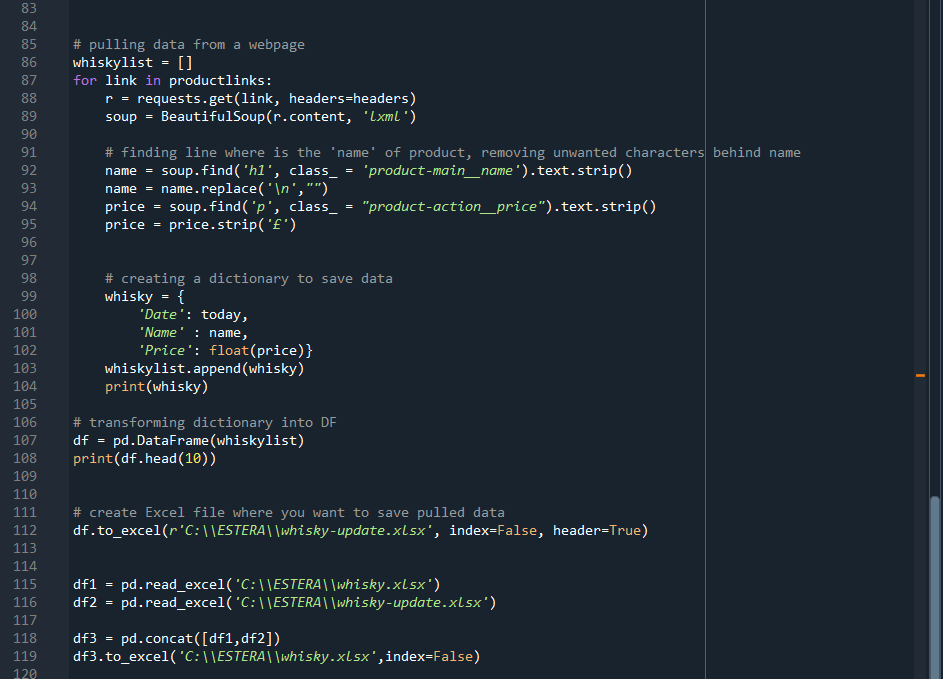Click the 'Date' dictionary key
Image resolution: width=943 pixels, height=679 pixels.
[161, 315]
